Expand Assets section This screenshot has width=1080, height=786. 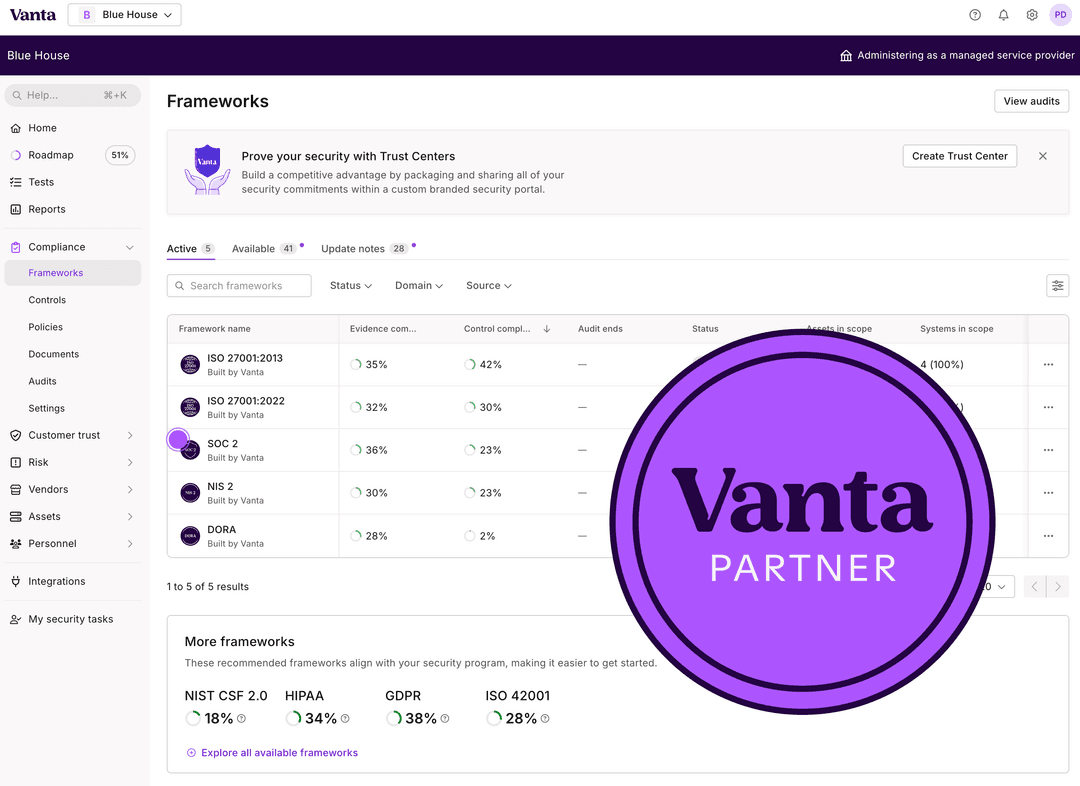pos(130,517)
